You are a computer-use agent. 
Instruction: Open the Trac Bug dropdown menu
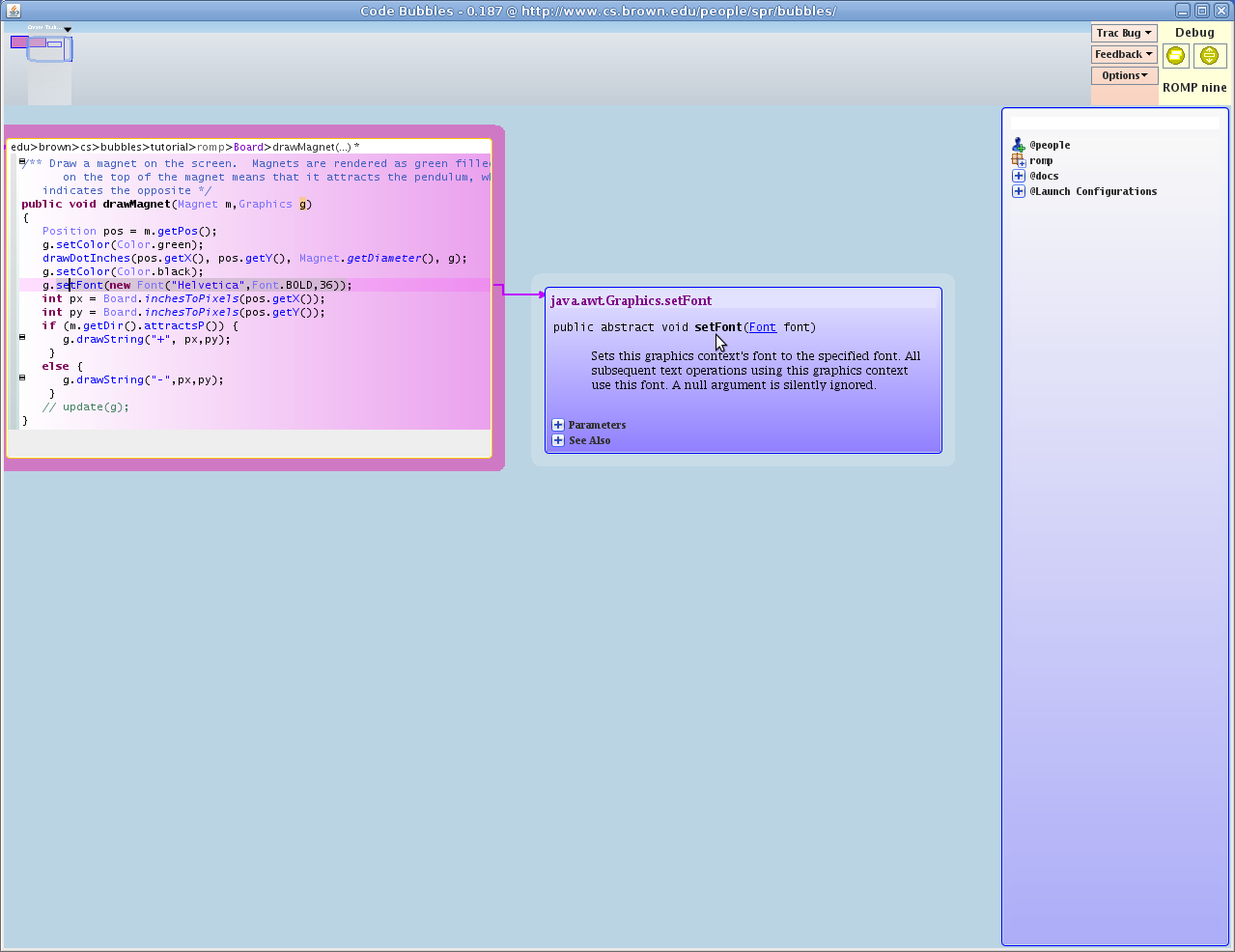click(1124, 33)
